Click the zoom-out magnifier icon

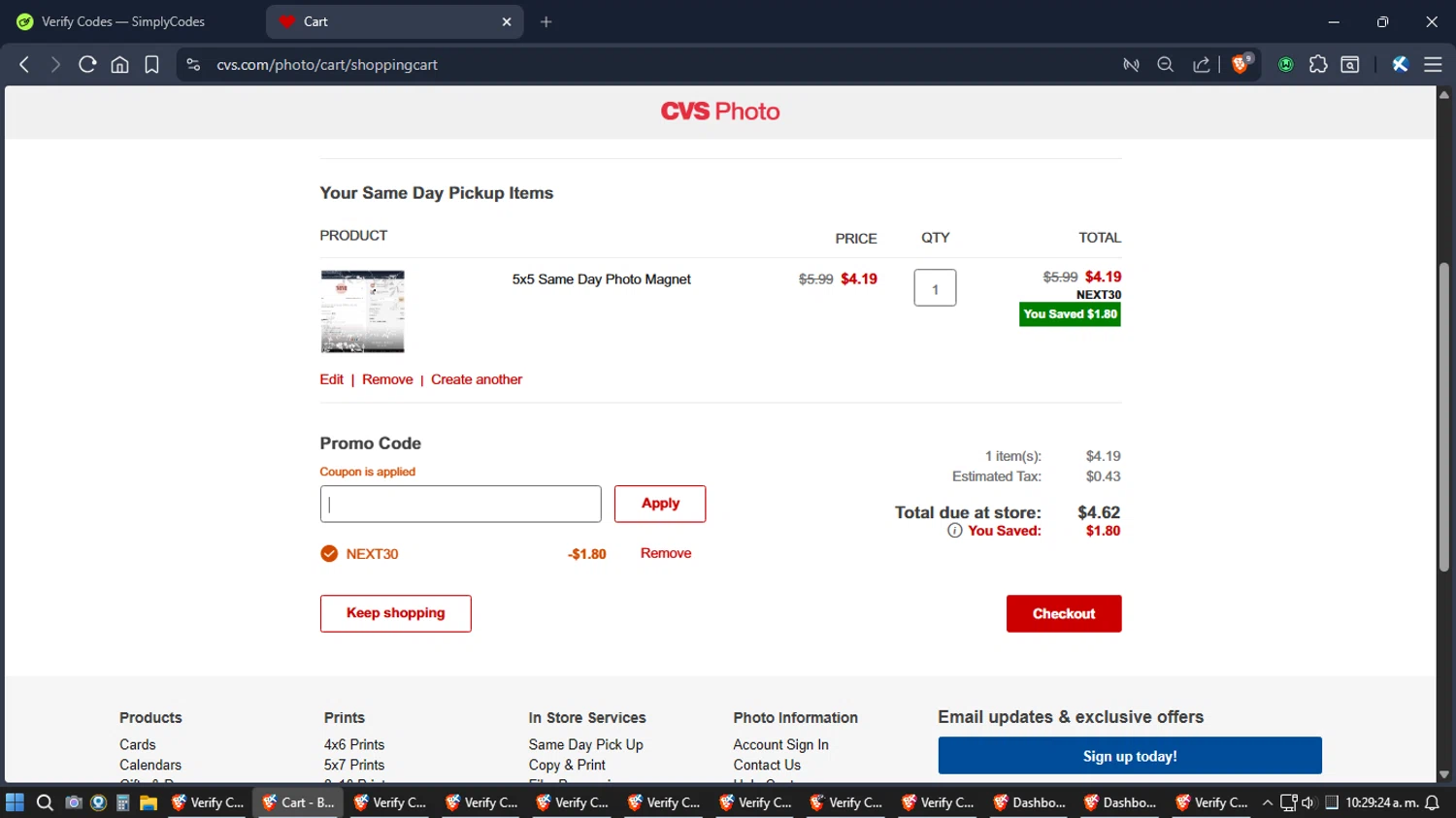pos(1166,65)
